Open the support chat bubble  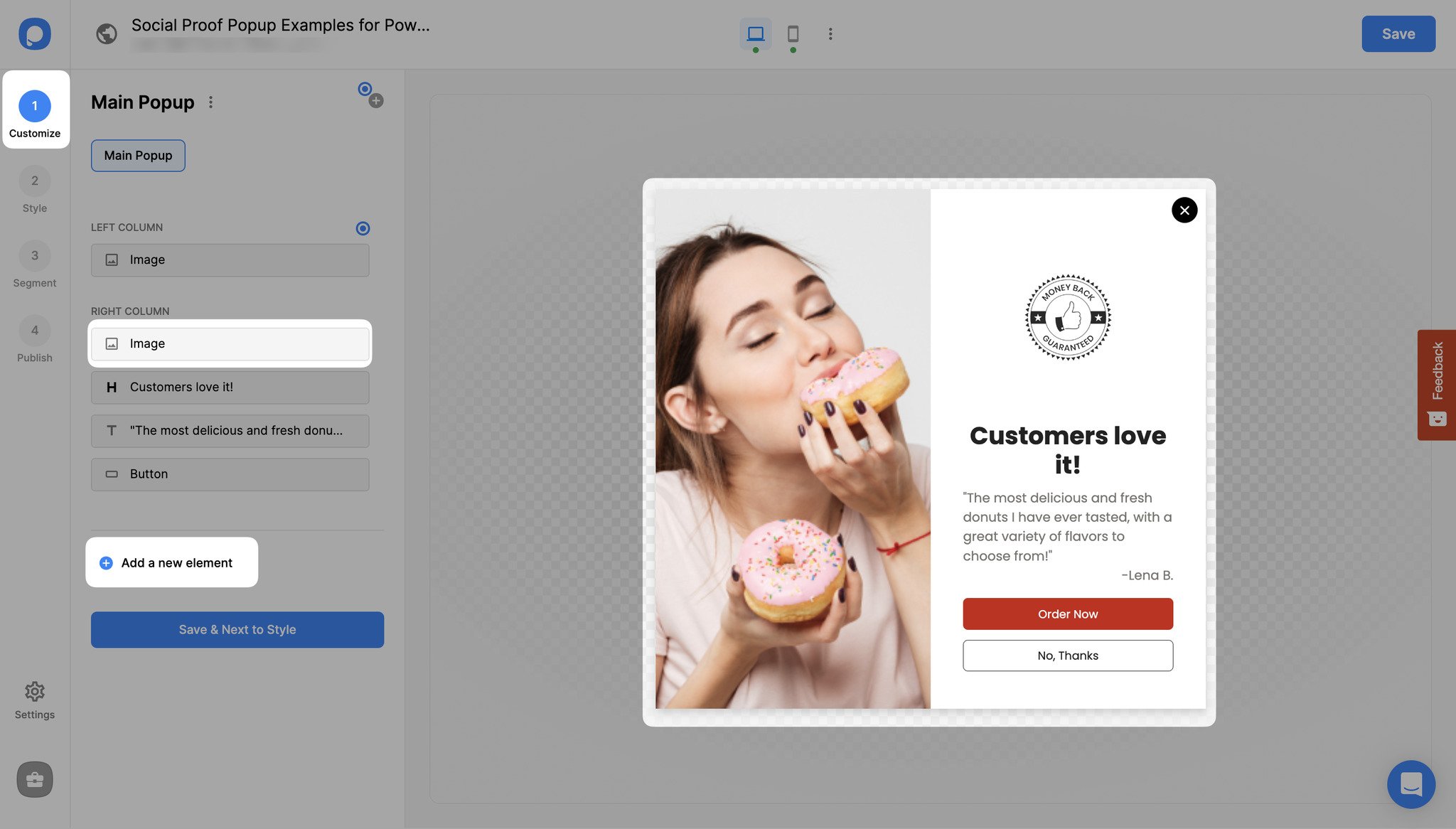tap(1411, 784)
